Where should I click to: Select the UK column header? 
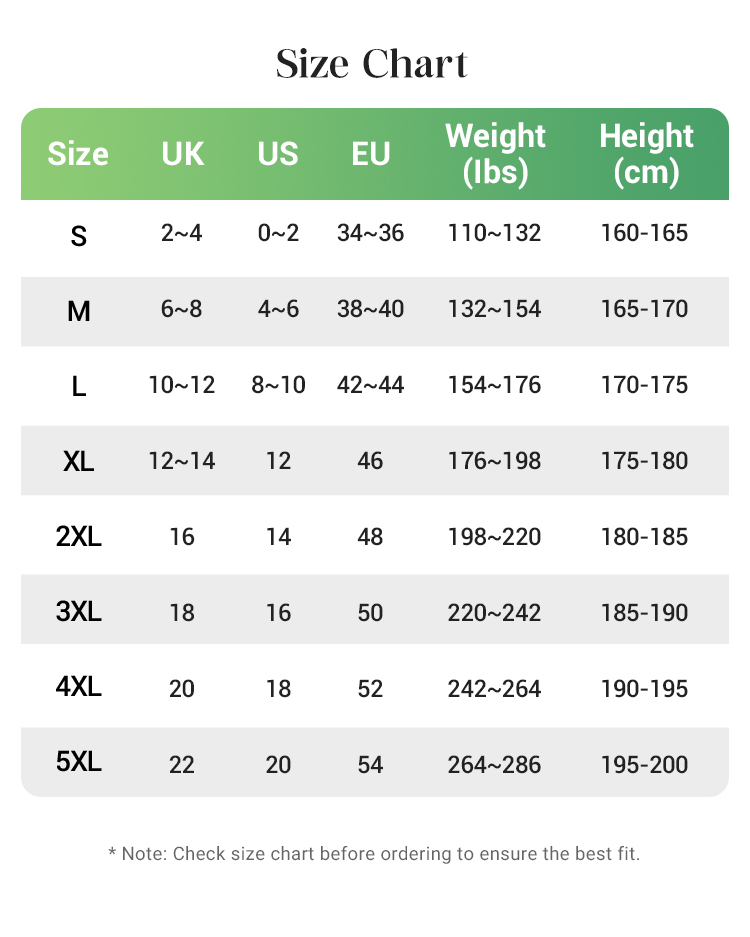[x=182, y=154]
